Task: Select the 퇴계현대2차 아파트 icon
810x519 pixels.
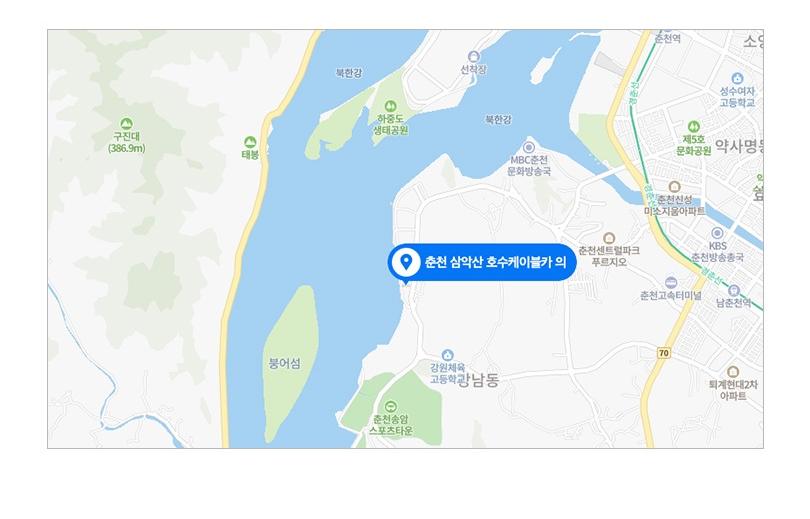Action: (733, 372)
